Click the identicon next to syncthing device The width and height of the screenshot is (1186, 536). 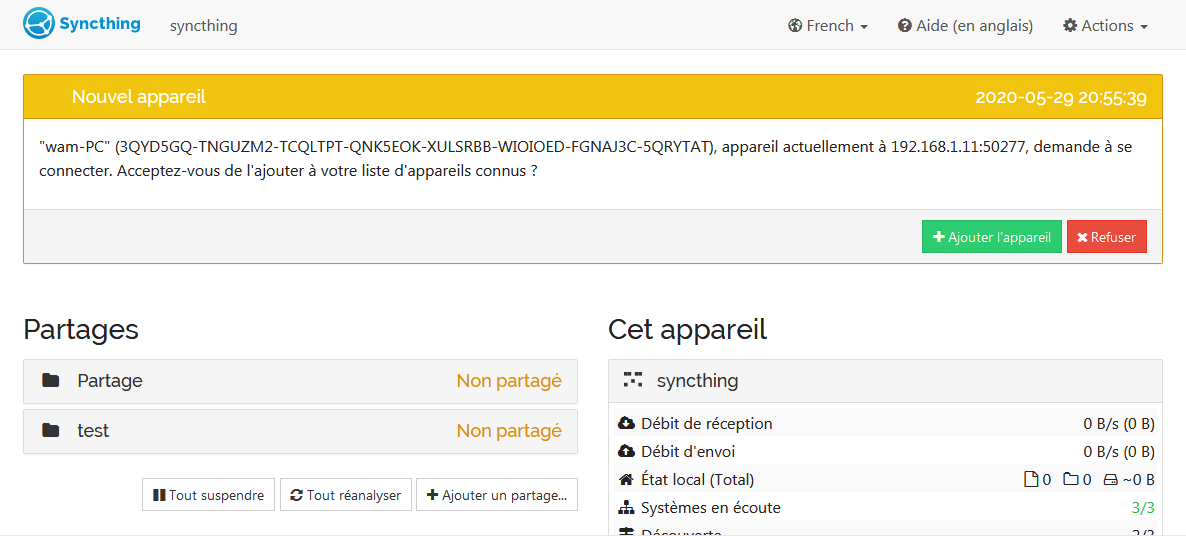click(632, 380)
